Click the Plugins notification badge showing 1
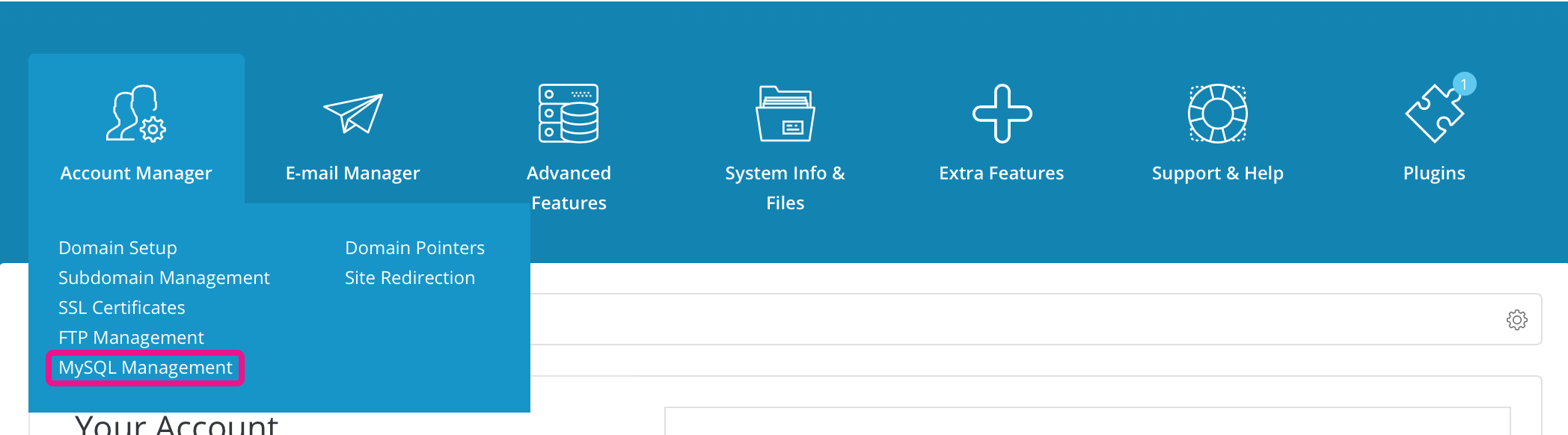 [1464, 84]
